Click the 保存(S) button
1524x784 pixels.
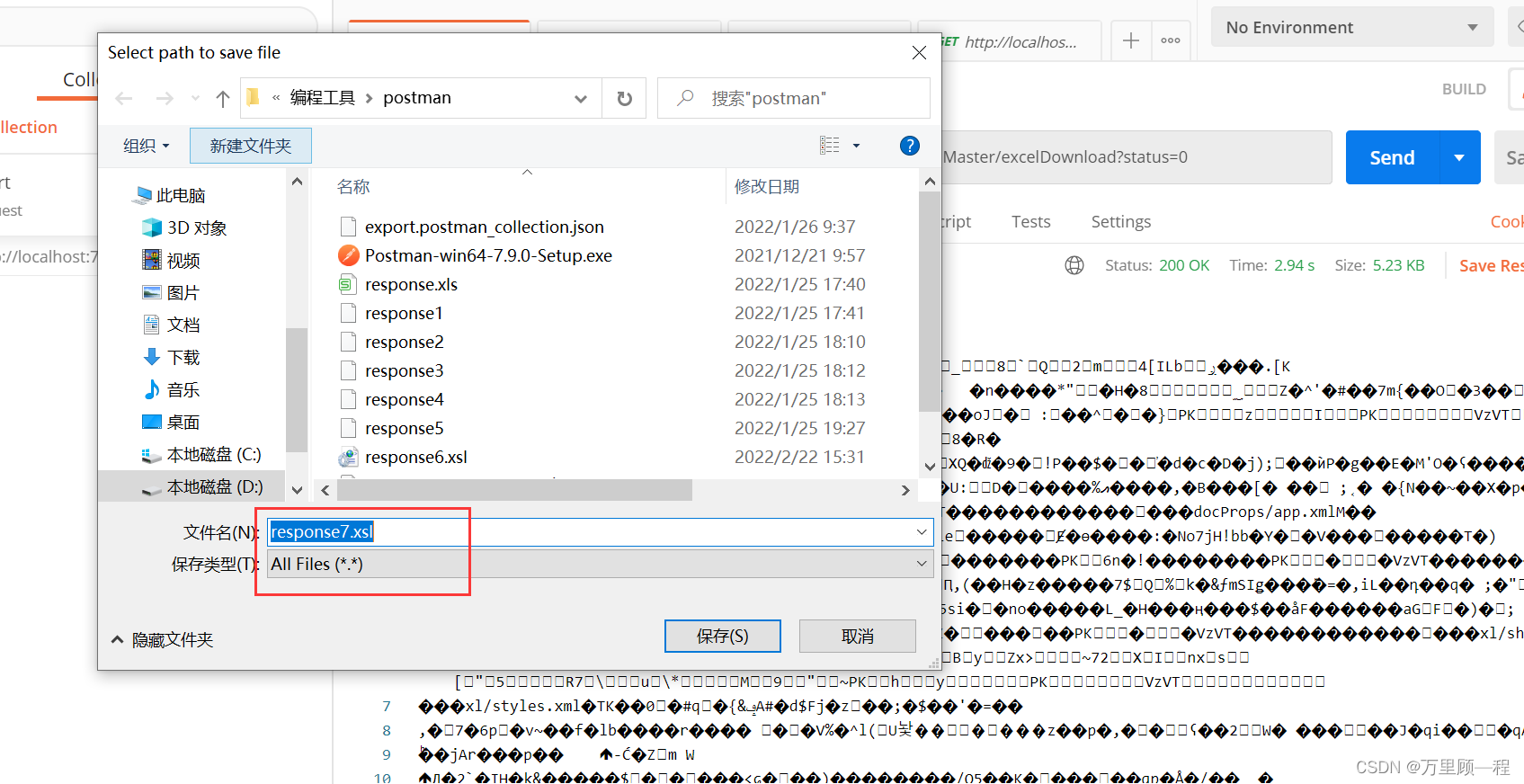coord(723,636)
